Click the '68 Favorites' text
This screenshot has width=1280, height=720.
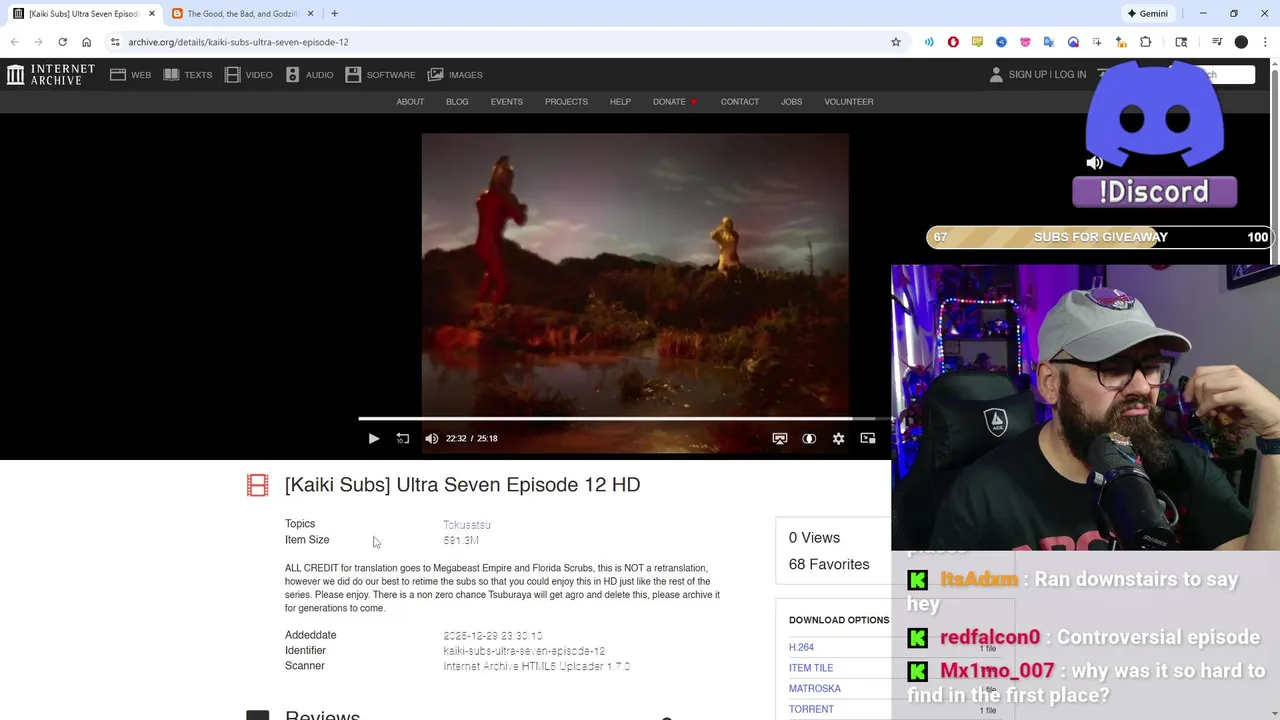click(x=829, y=565)
